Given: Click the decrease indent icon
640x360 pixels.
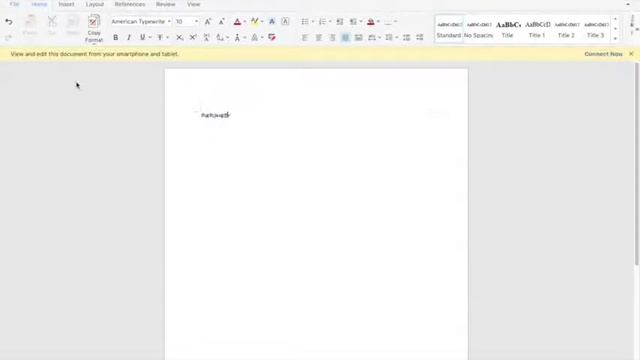Looking at the screenshot, I should point(340,22).
